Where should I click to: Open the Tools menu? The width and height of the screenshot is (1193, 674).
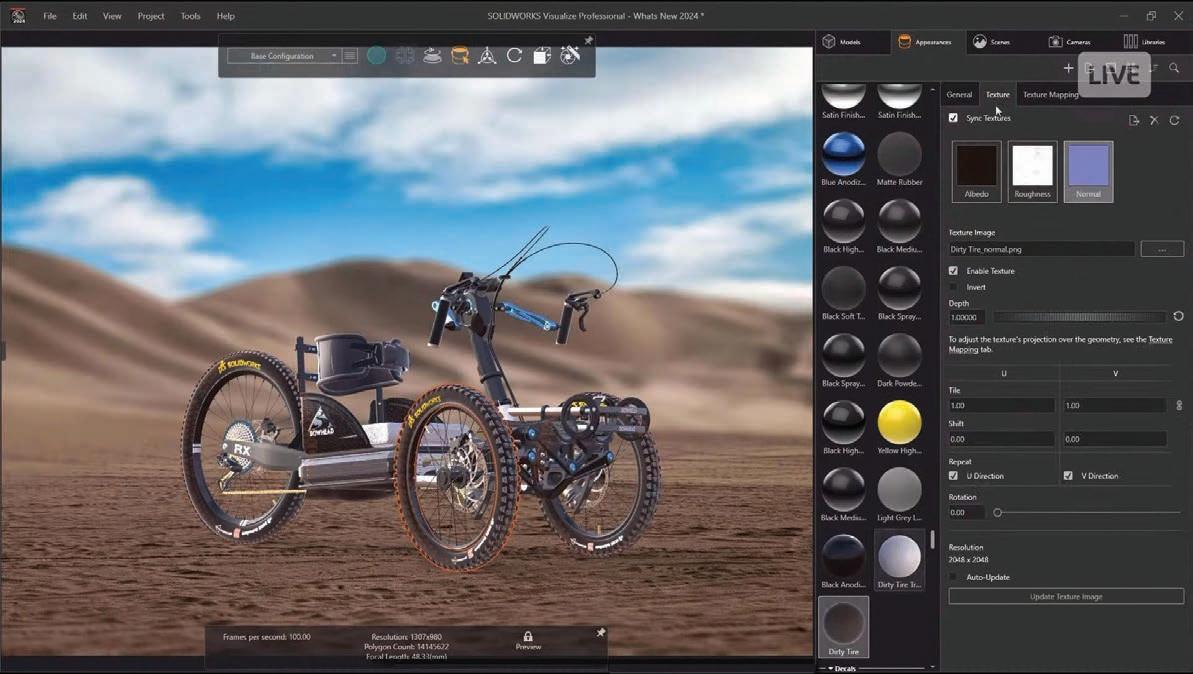(x=190, y=16)
